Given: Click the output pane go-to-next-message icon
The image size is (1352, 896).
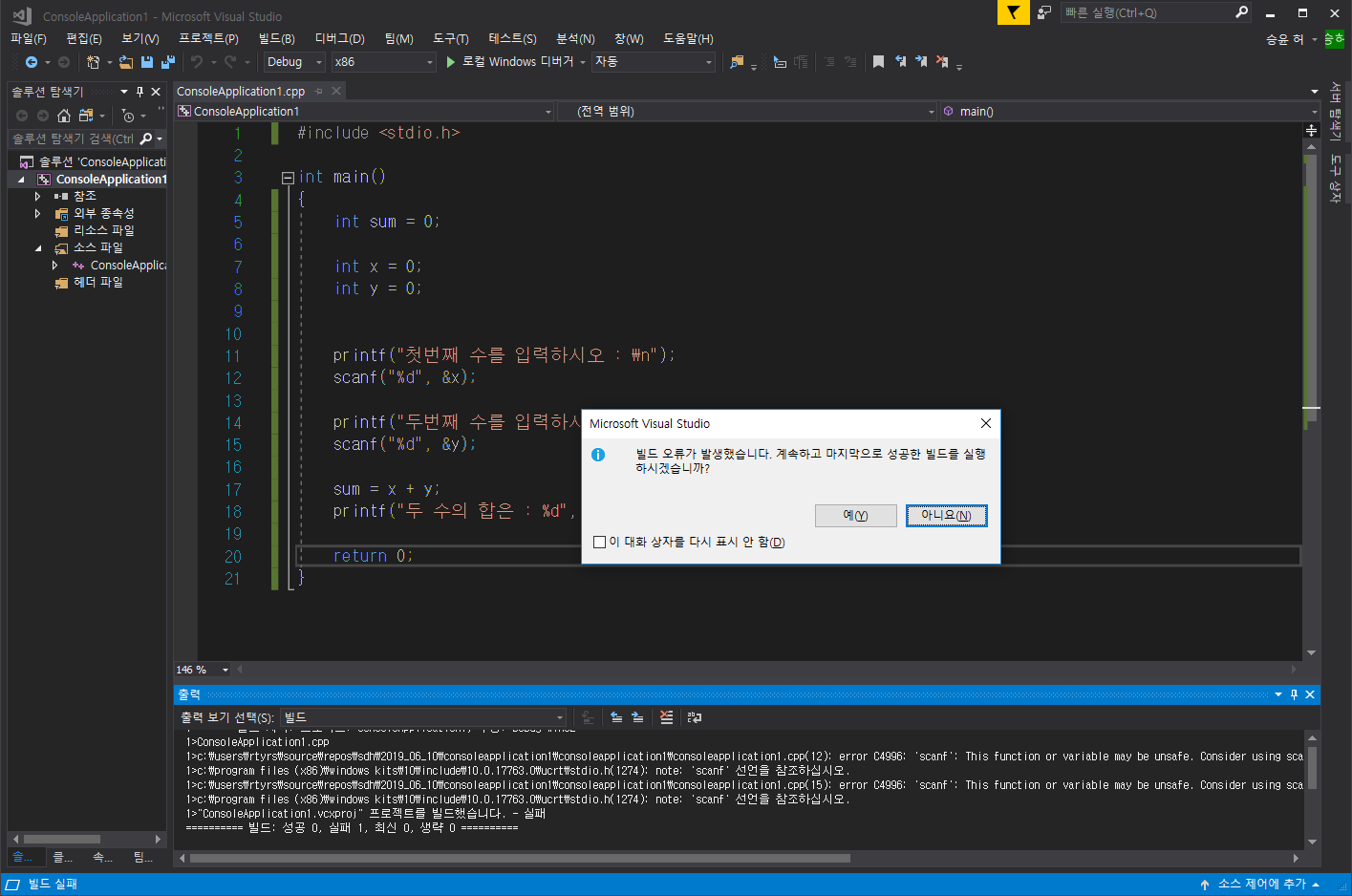Looking at the screenshot, I should pyautogui.click(x=637, y=717).
